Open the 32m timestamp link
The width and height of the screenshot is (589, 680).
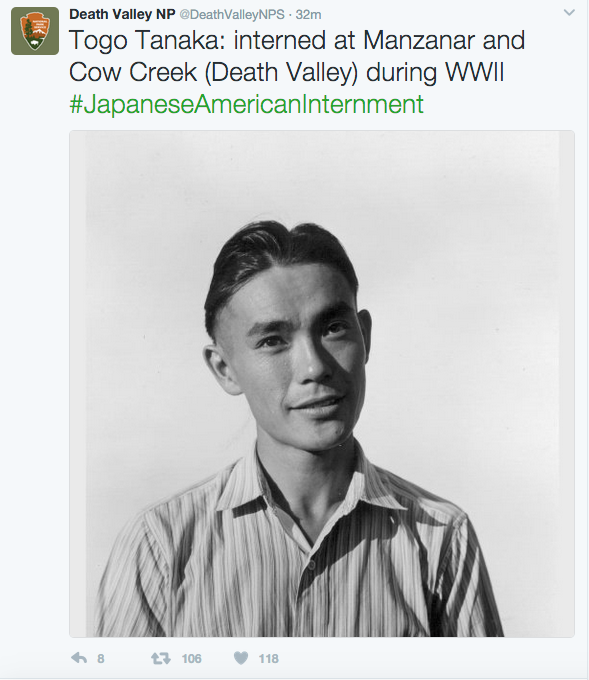(308, 15)
